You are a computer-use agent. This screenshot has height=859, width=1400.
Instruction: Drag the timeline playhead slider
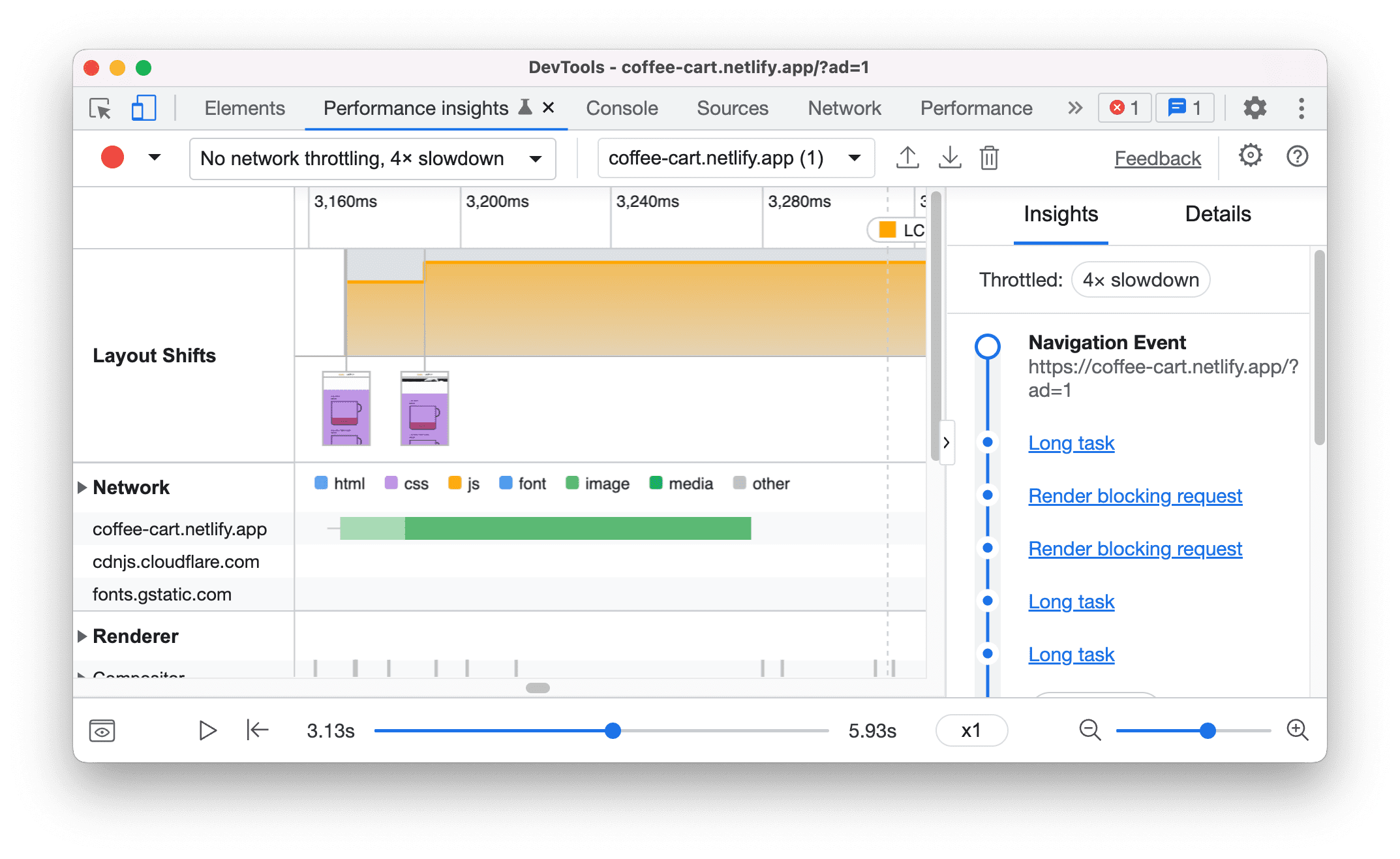613,731
